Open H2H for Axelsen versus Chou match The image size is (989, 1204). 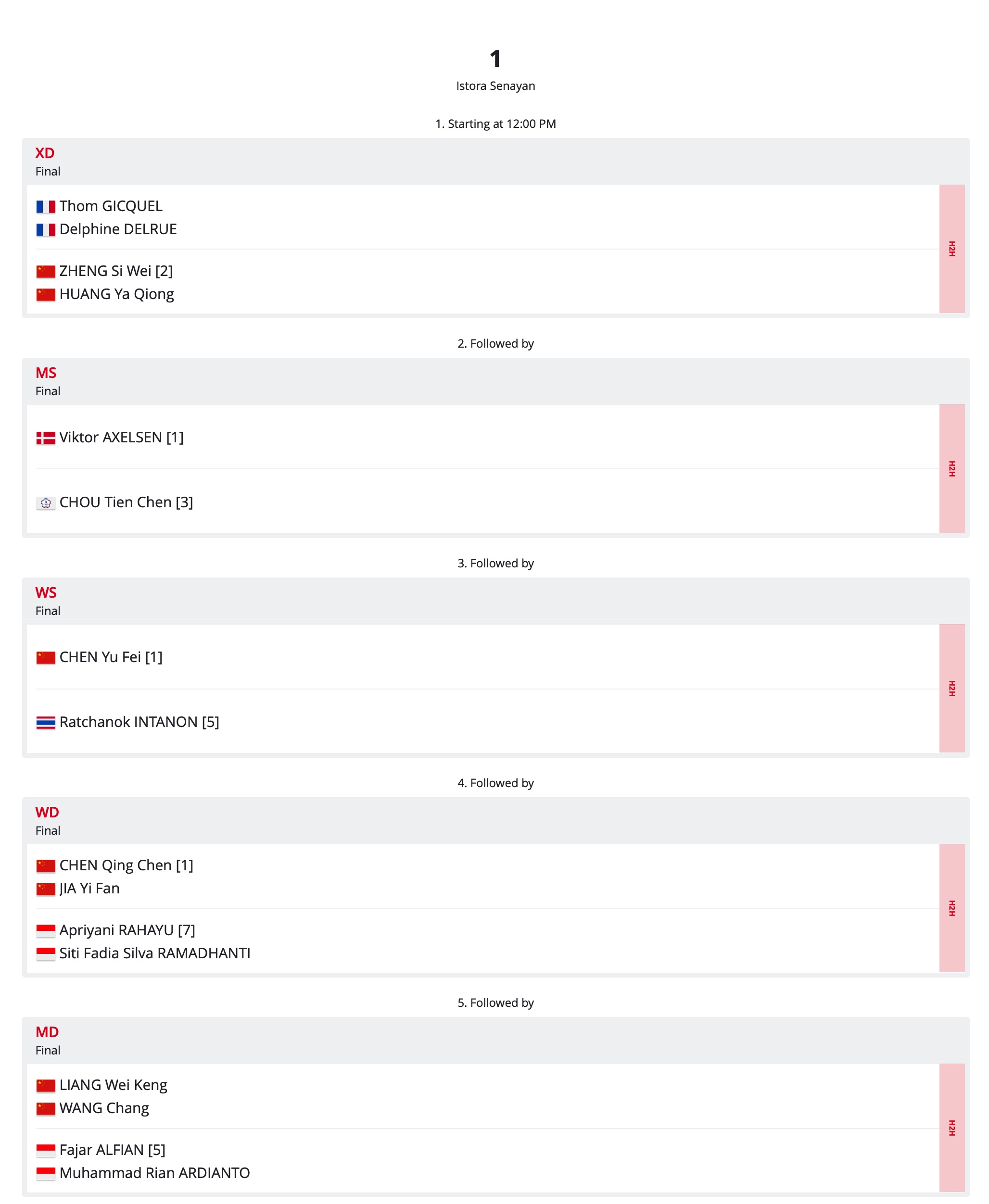coord(951,468)
